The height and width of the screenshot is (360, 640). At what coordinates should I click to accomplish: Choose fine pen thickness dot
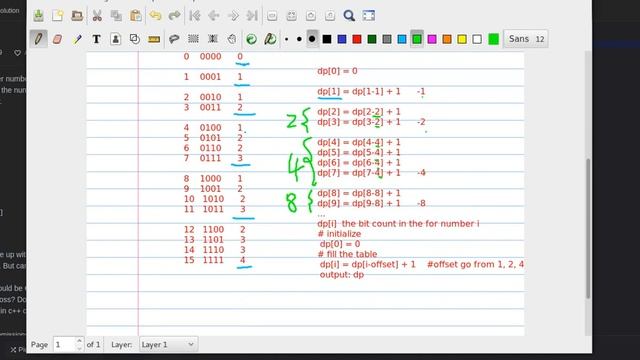click(287, 40)
